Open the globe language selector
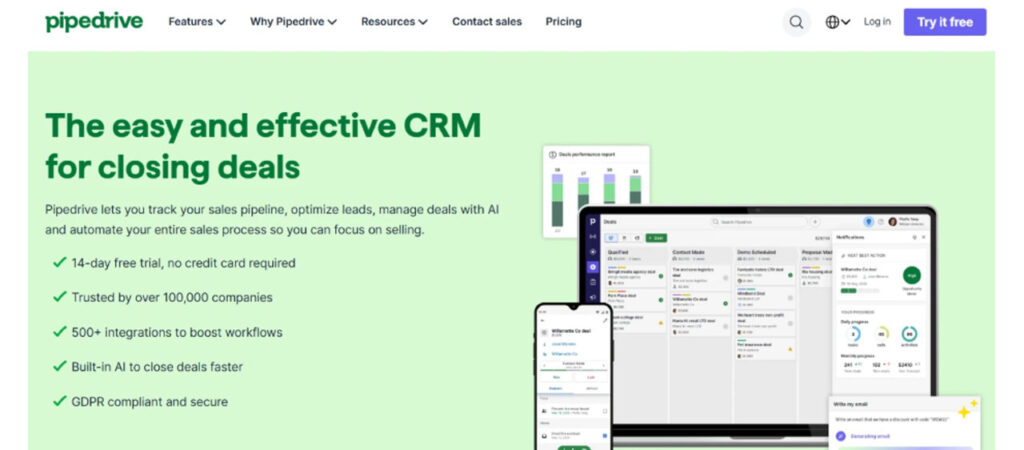Screen dimensions: 1024x450 [x=837, y=22]
